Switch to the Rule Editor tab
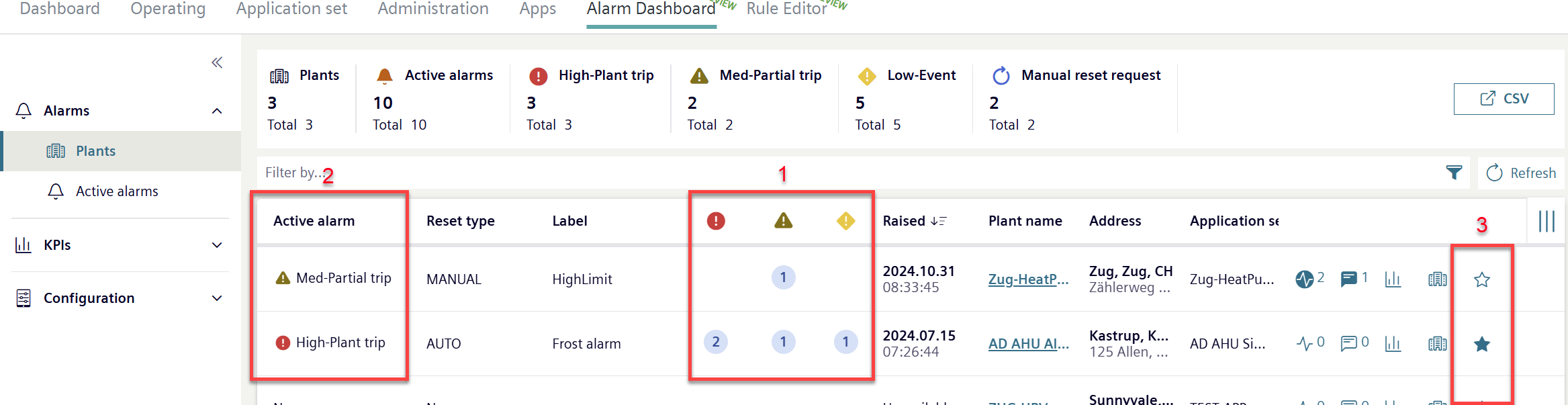The height and width of the screenshot is (405, 1568). click(x=786, y=9)
